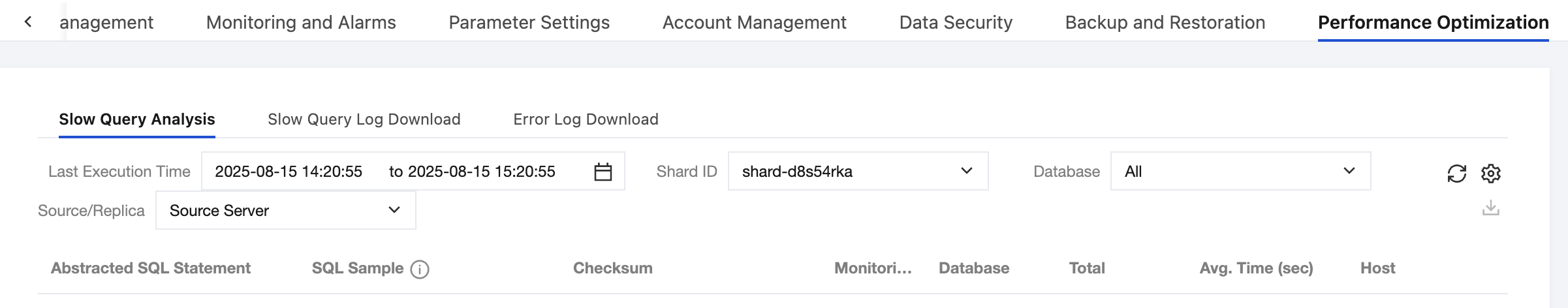Go to Account Management tab
The image size is (1568, 308).
(x=754, y=22)
